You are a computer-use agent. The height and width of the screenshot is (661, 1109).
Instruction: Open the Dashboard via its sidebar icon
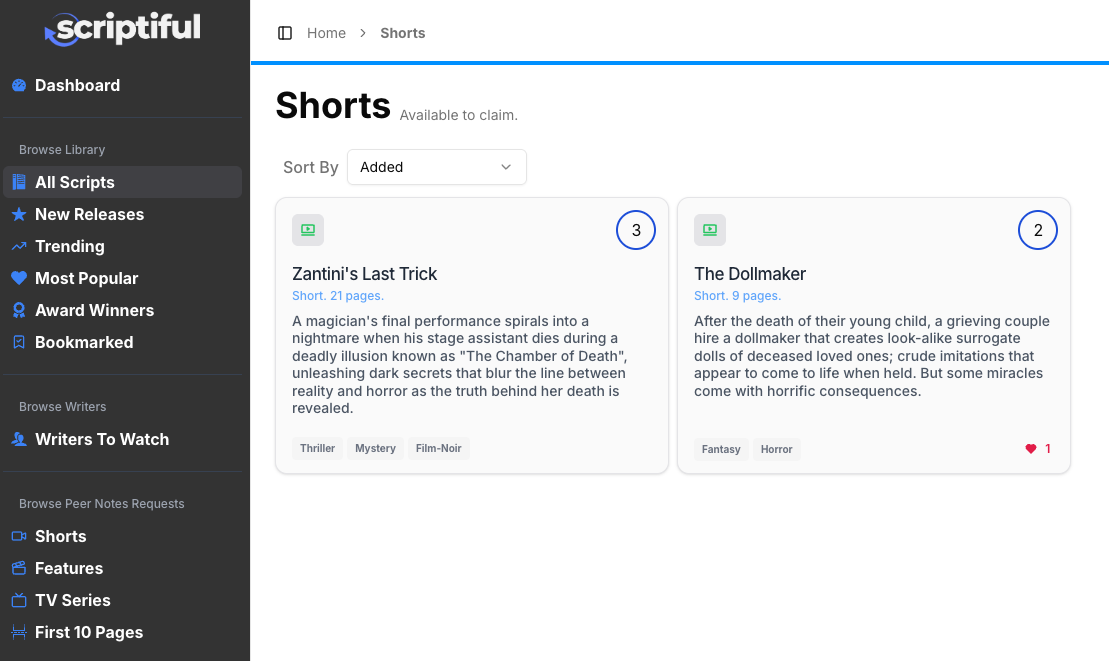click(x=18, y=85)
